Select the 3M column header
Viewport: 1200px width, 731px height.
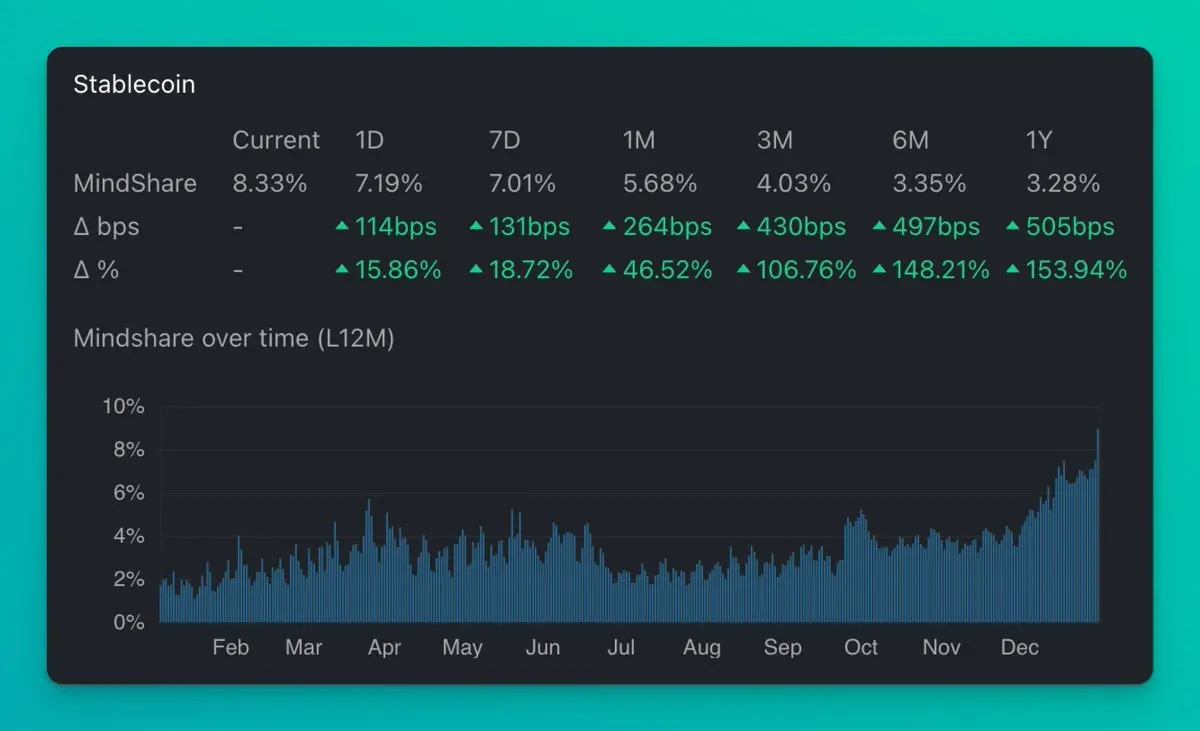click(x=775, y=140)
